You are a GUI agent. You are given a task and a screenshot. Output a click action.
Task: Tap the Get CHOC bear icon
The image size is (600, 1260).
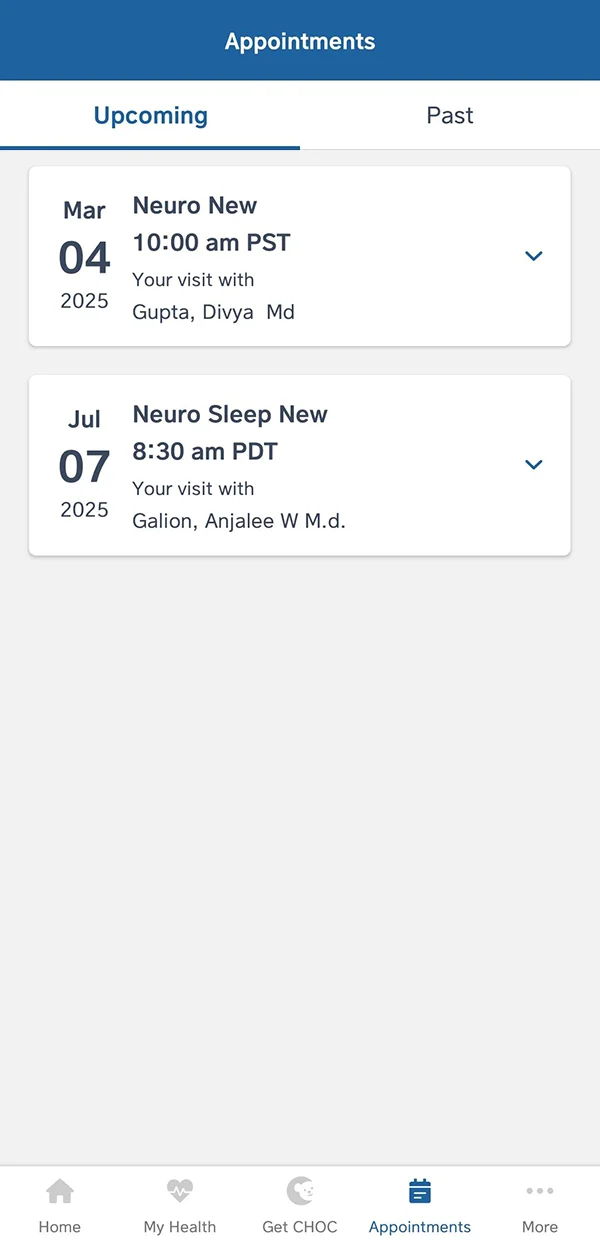tap(300, 1191)
